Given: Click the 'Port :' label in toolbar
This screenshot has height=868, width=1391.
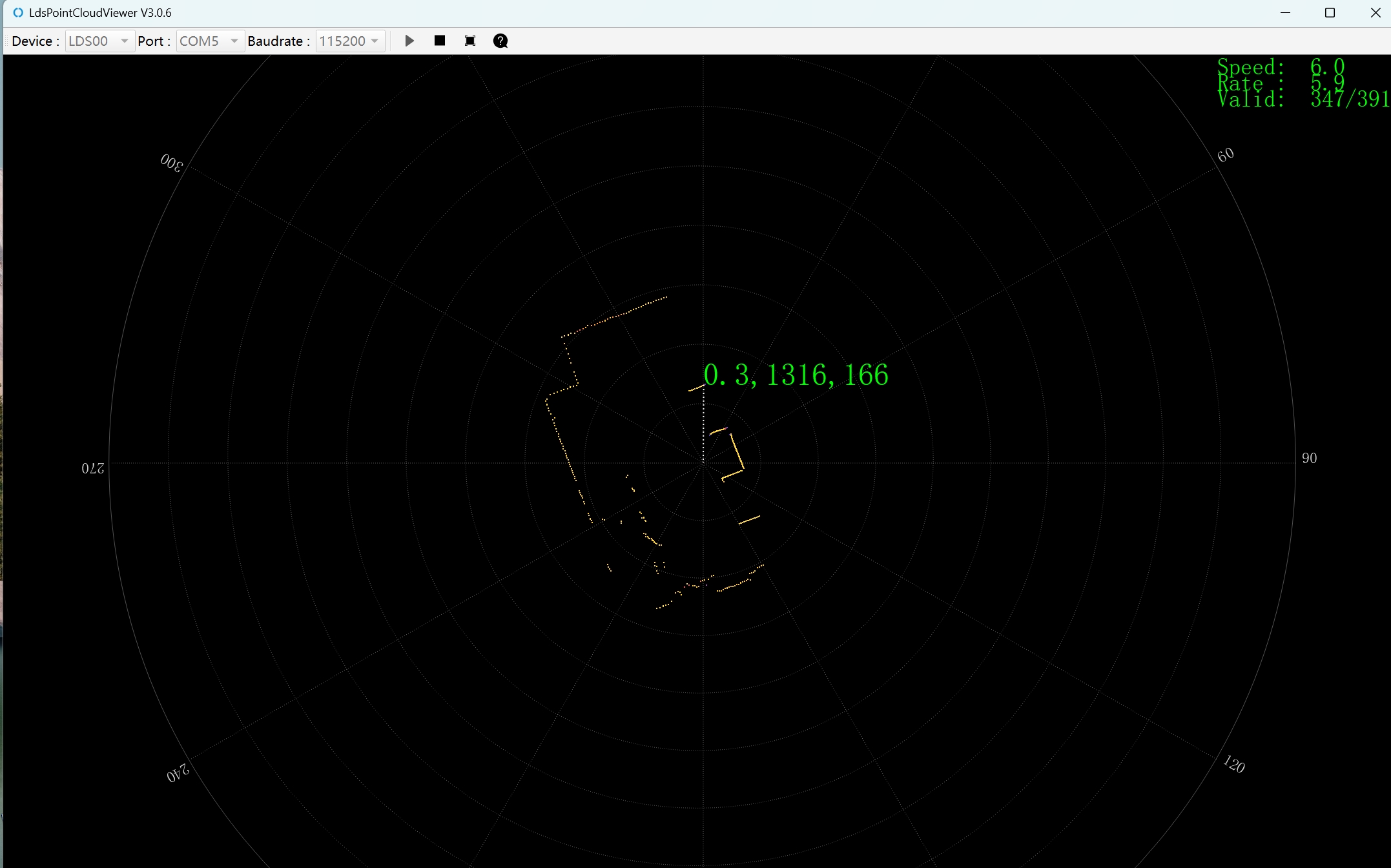Looking at the screenshot, I should click(x=154, y=41).
